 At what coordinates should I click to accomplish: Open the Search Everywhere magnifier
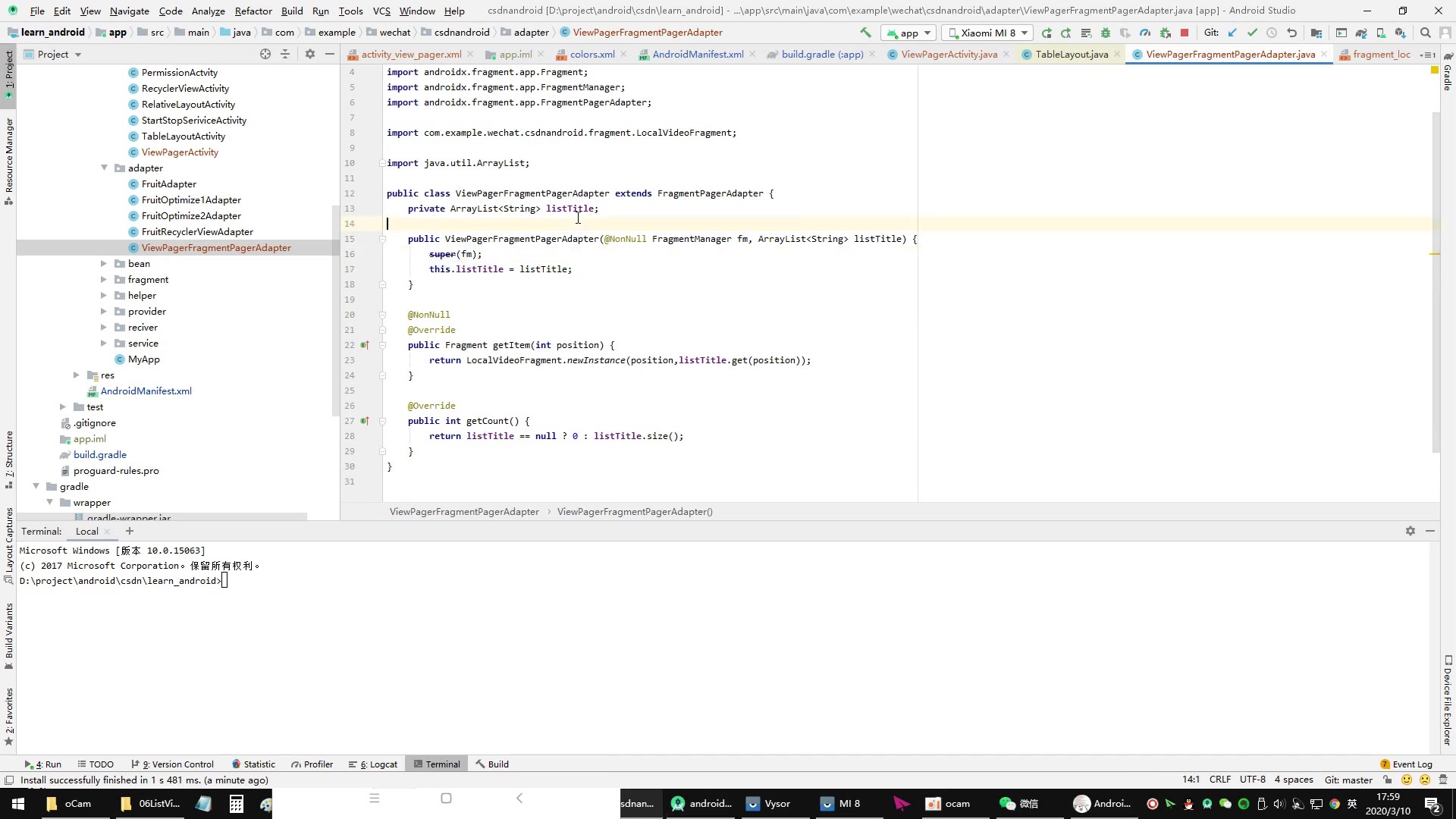pyautogui.click(x=1425, y=33)
